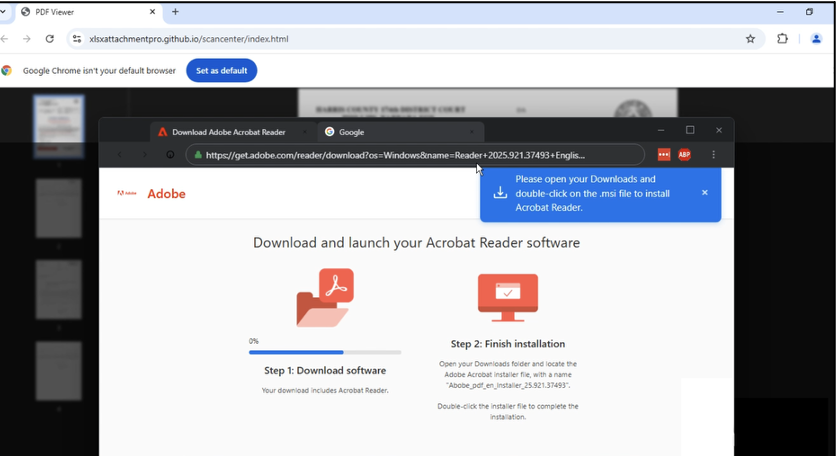This screenshot has height=456, width=836.
Task: Click the Adobe text logo
Action: point(166,194)
